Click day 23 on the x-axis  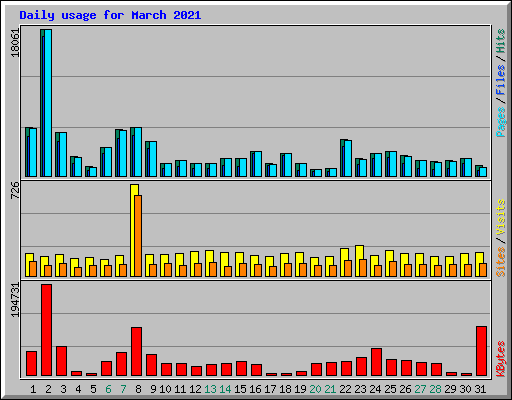click(x=360, y=389)
